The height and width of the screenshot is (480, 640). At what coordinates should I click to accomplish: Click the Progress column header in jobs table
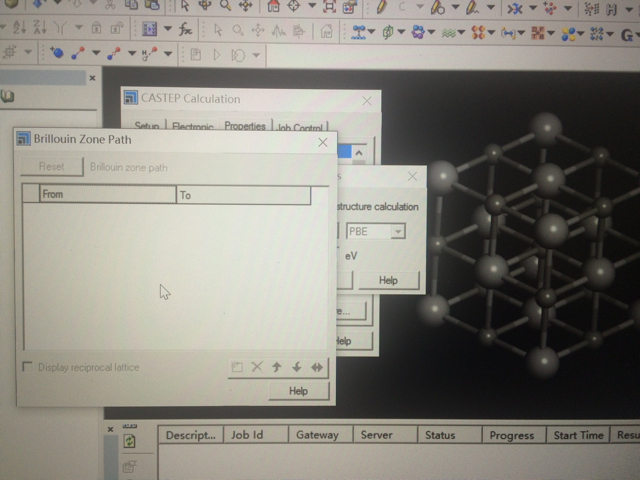[514, 436]
